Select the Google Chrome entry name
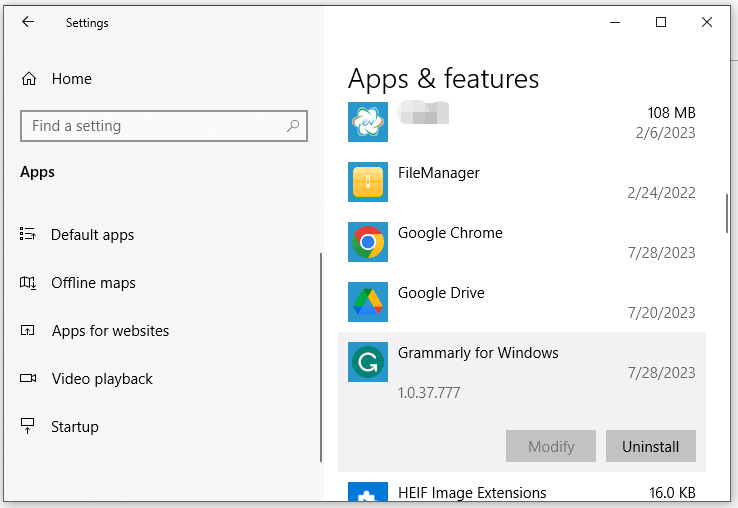The image size is (738, 508). tap(450, 233)
